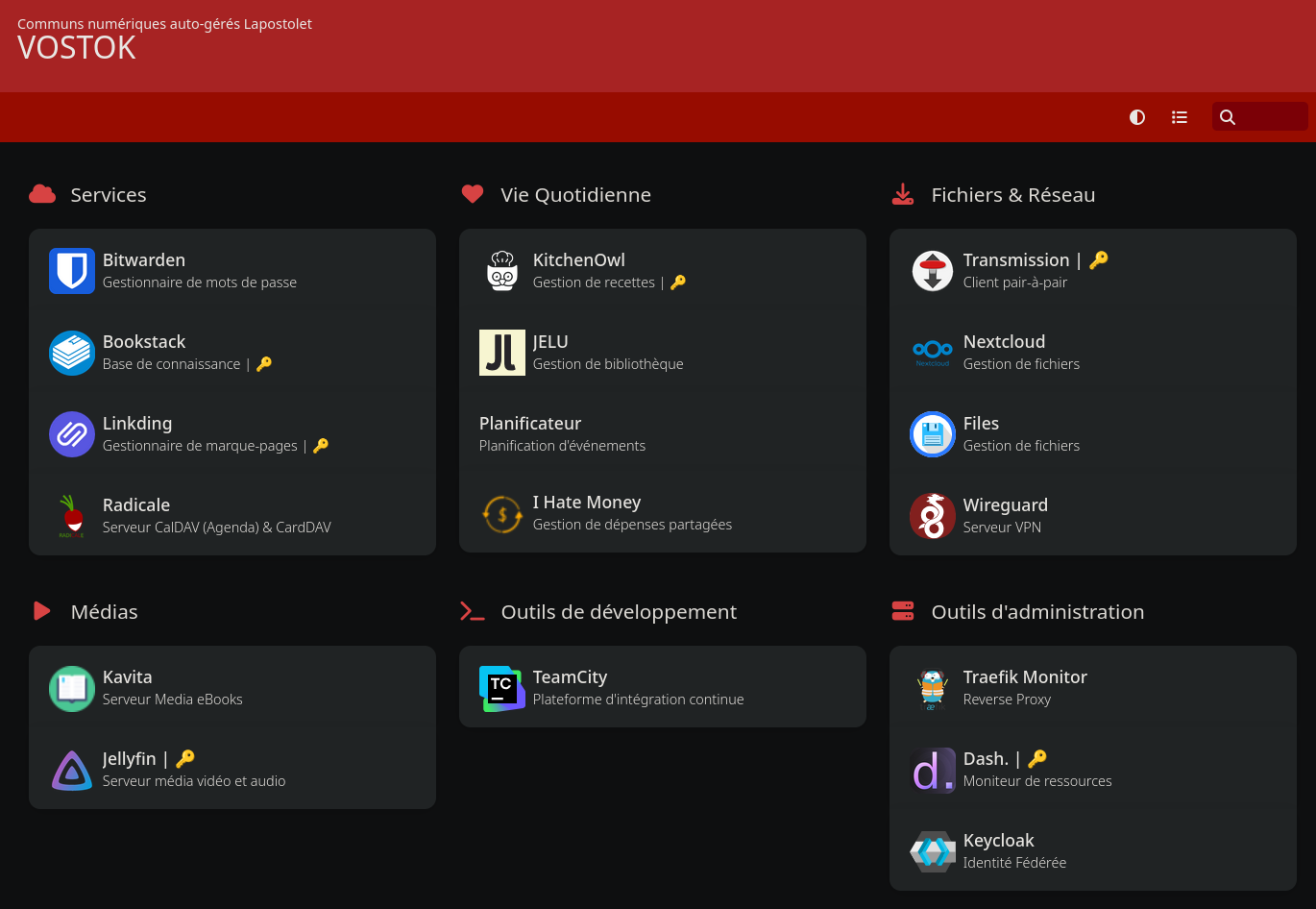Image resolution: width=1316 pixels, height=909 pixels.
Task: Click 'Client pair-à-pair' subtitle
Action: click(1015, 283)
